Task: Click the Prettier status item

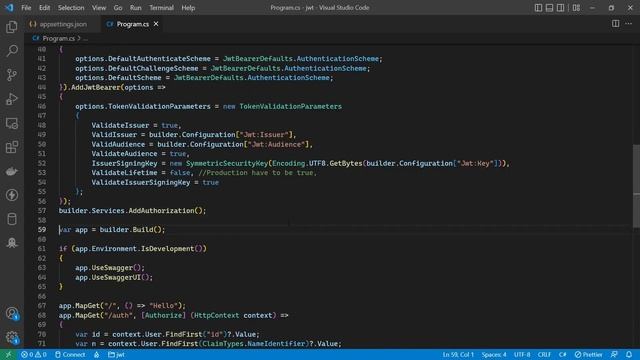Action: point(589,355)
